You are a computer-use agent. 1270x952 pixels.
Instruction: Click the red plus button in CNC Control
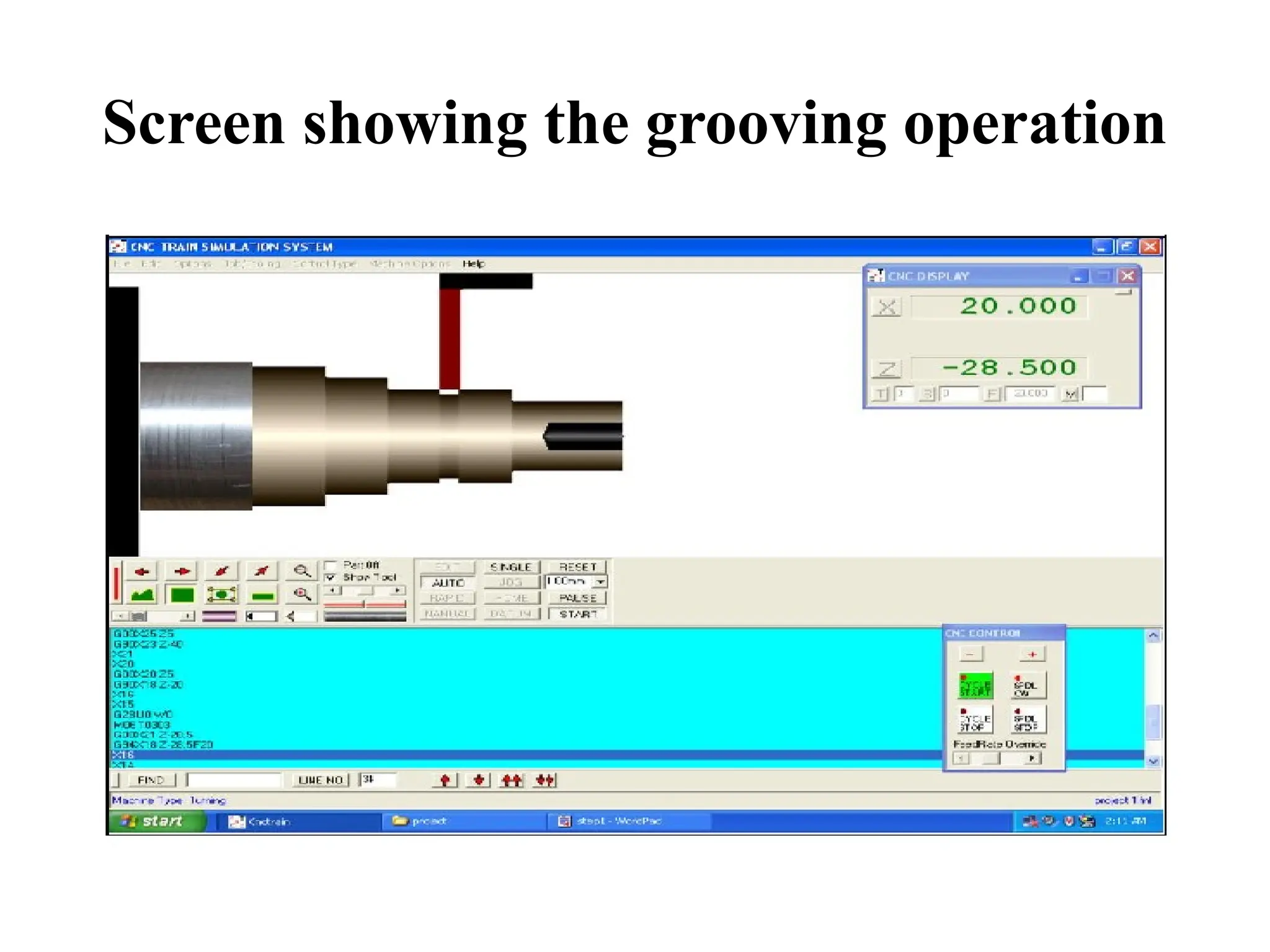(x=1032, y=654)
